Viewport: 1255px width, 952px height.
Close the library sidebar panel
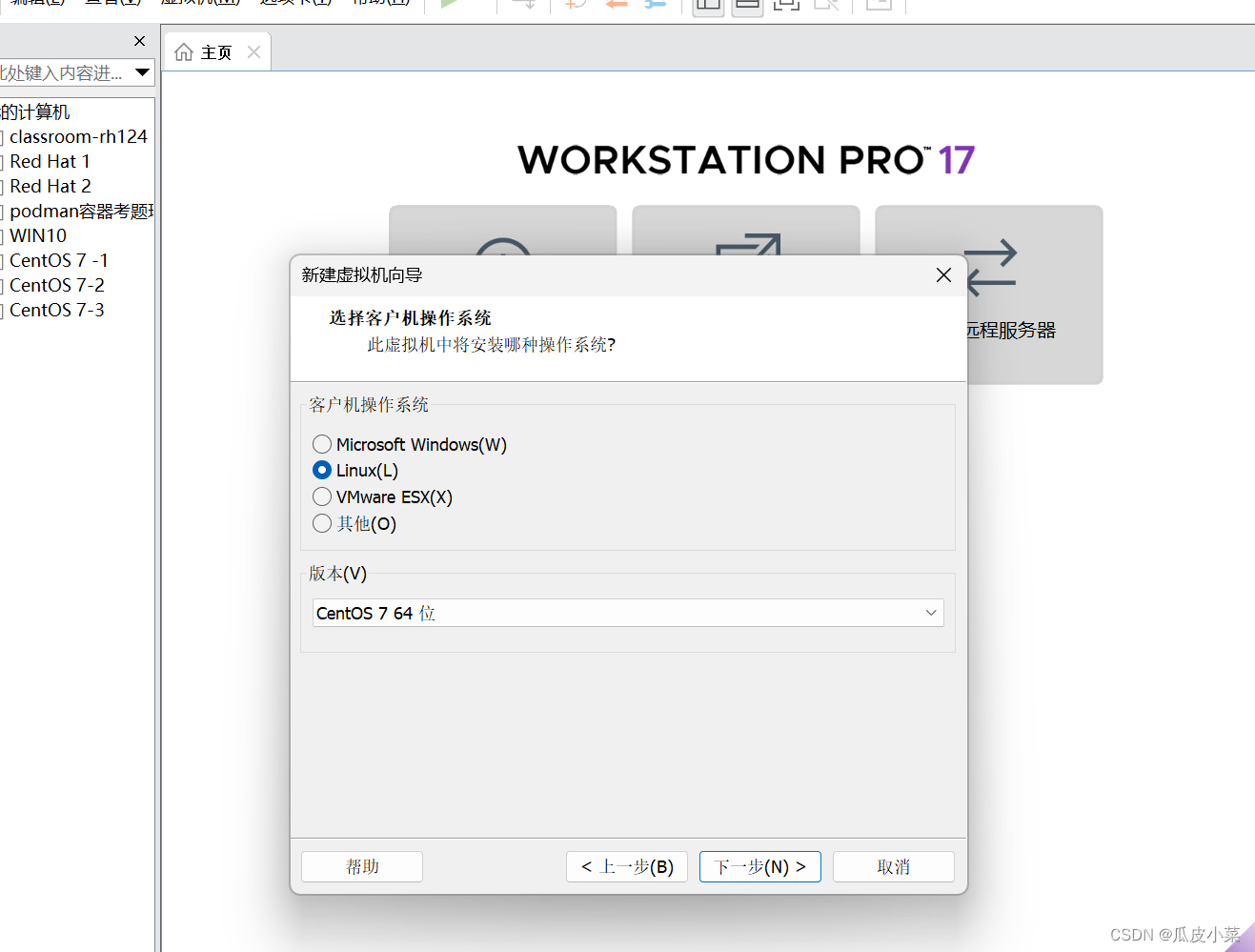139,41
